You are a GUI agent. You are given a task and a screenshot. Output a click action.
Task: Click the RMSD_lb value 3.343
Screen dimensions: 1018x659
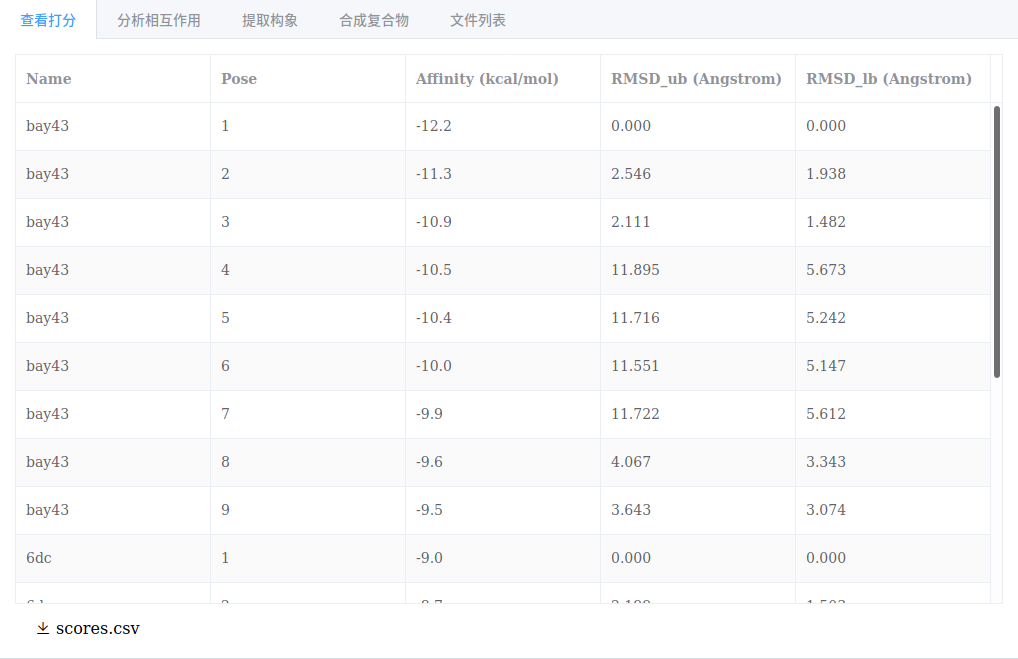click(x=826, y=462)
